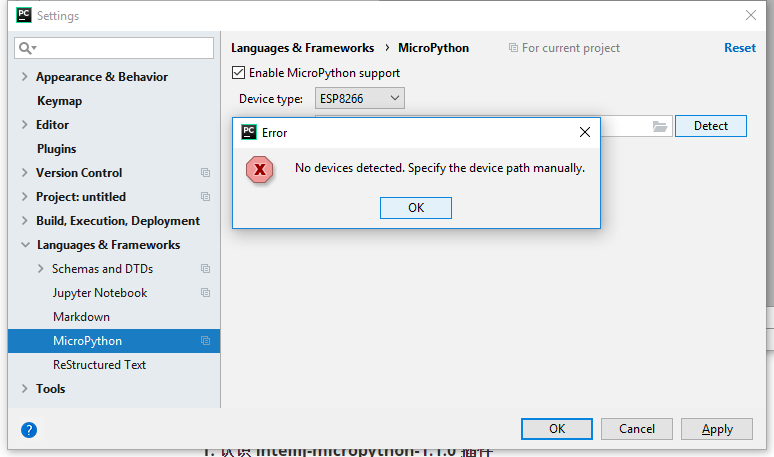
Task: Expand the Appearance & Behavior section
Action: point(25,77)
